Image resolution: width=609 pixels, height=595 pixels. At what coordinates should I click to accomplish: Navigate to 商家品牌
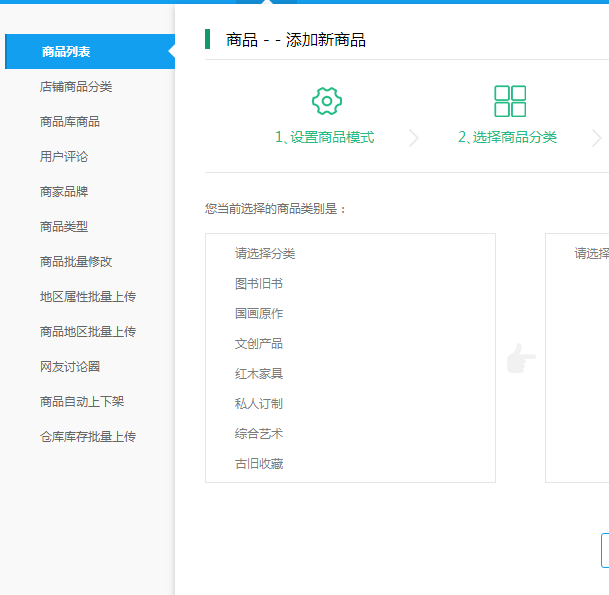click(x=64, y=192)
